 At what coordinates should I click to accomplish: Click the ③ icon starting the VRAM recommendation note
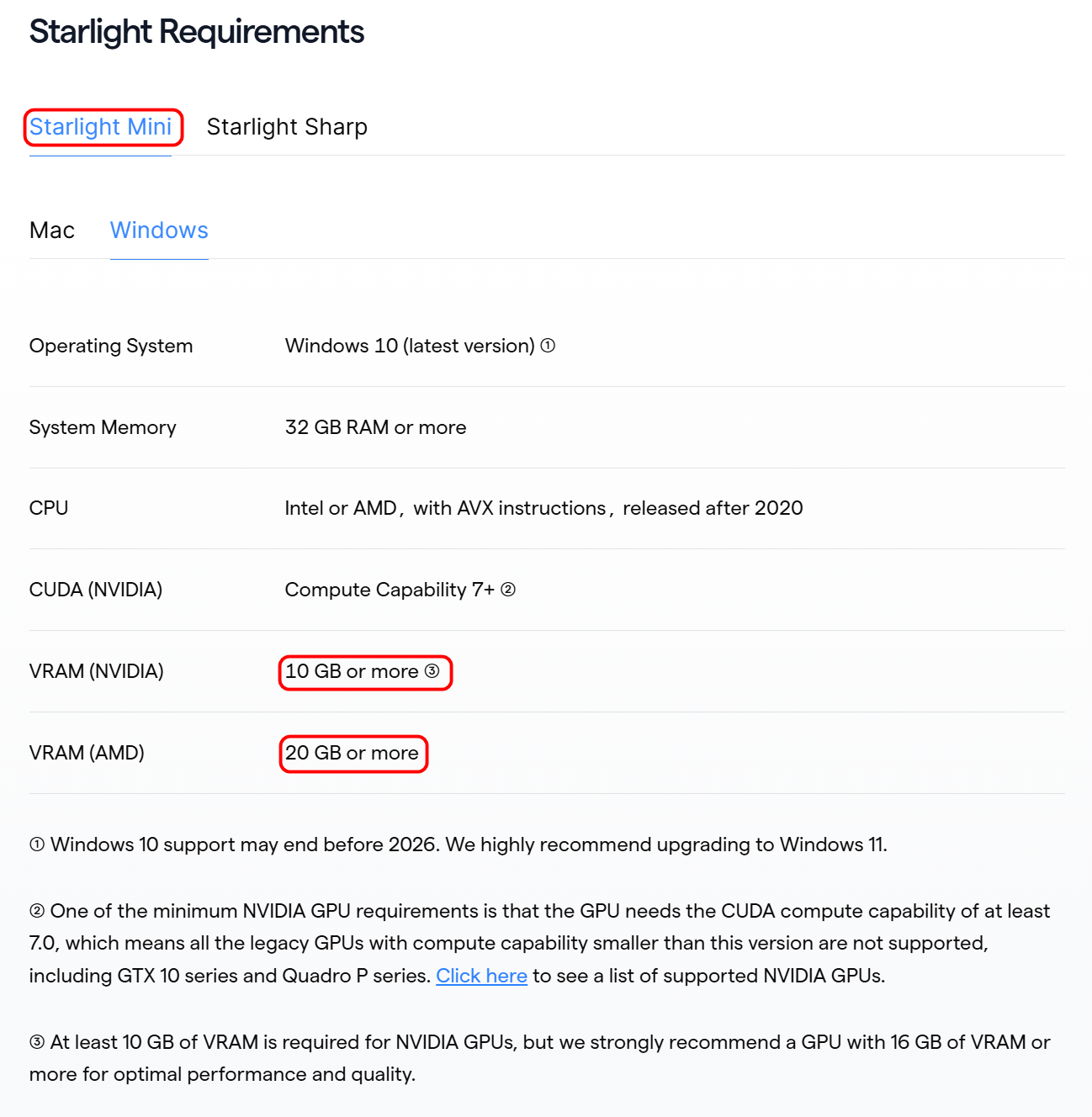37,1042
